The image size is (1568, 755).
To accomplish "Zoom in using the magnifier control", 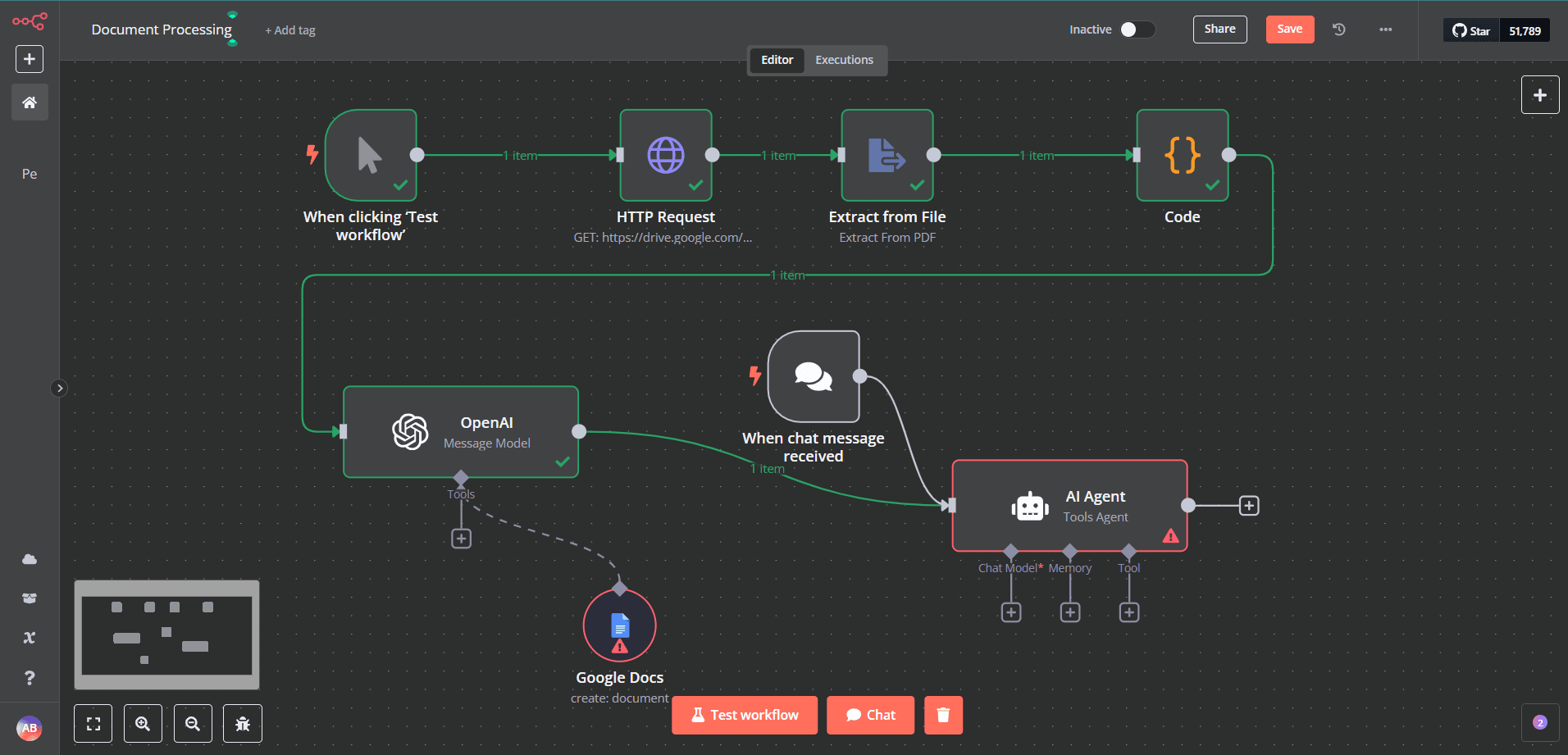I will pos(143,723).
